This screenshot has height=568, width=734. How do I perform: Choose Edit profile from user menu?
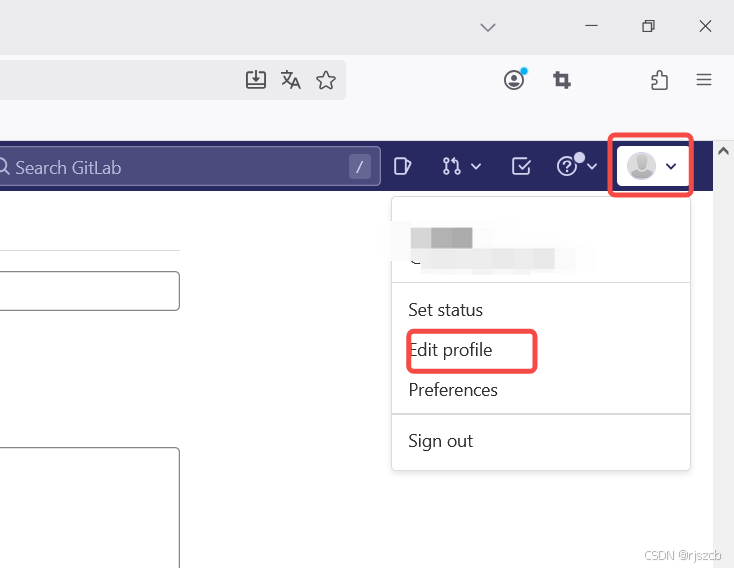(x=450, y=350)
